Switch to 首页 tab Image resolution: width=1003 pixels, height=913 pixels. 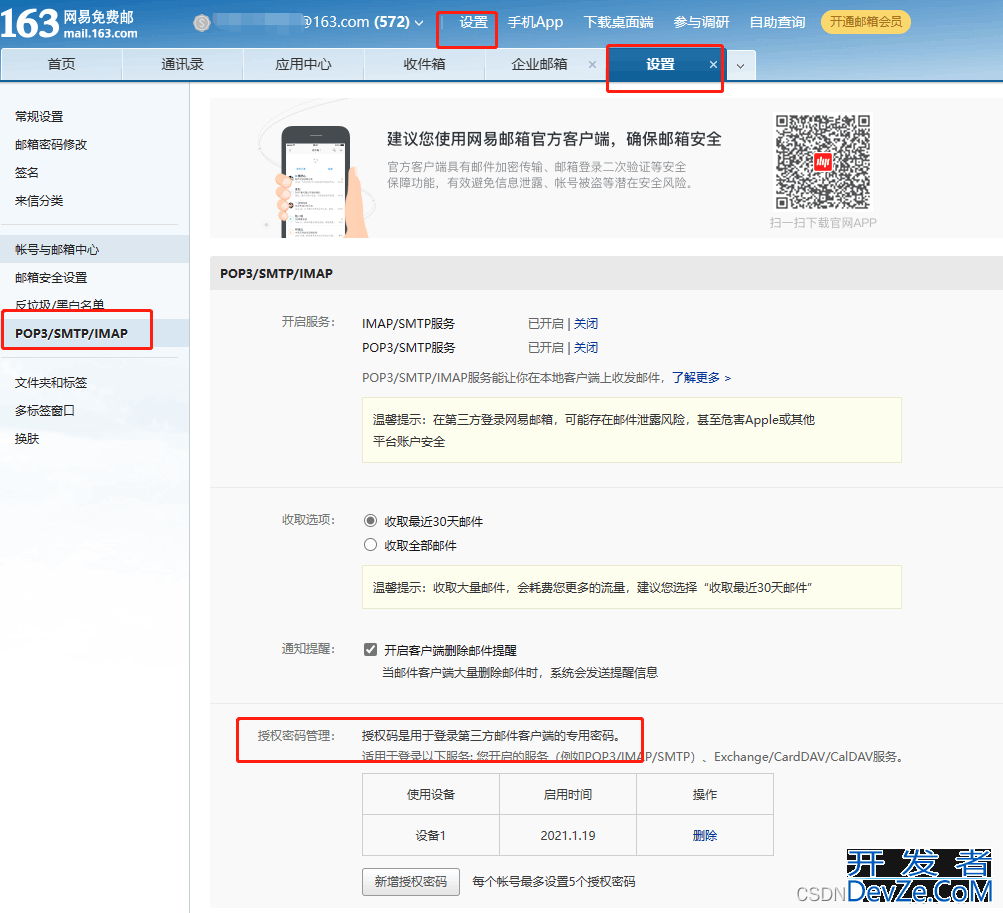pos(61,64)
